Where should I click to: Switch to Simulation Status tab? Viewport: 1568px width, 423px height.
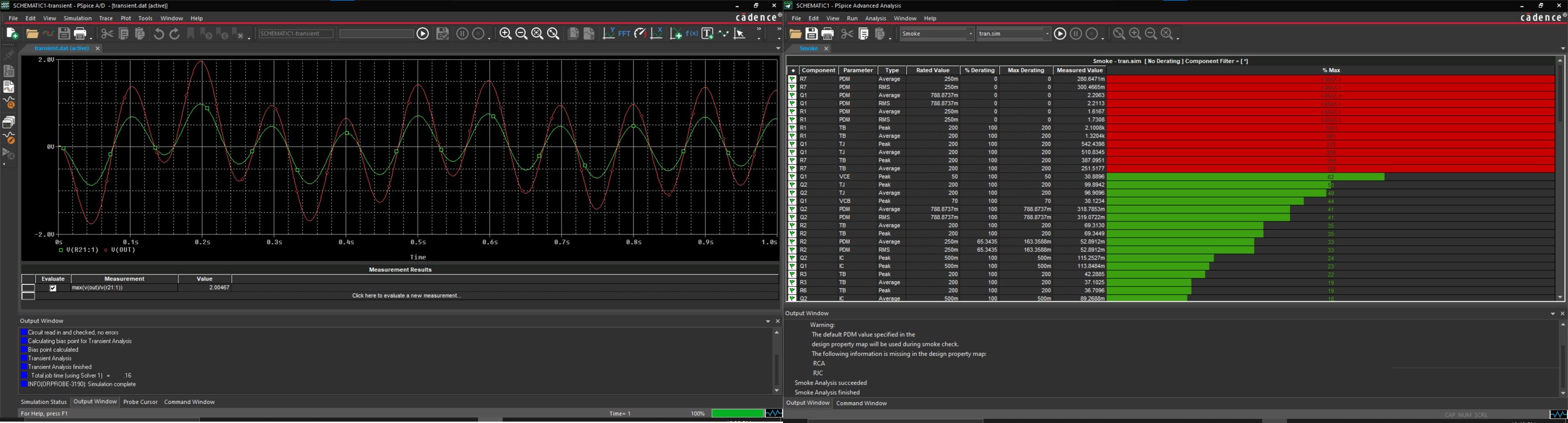tap(44, 402)
